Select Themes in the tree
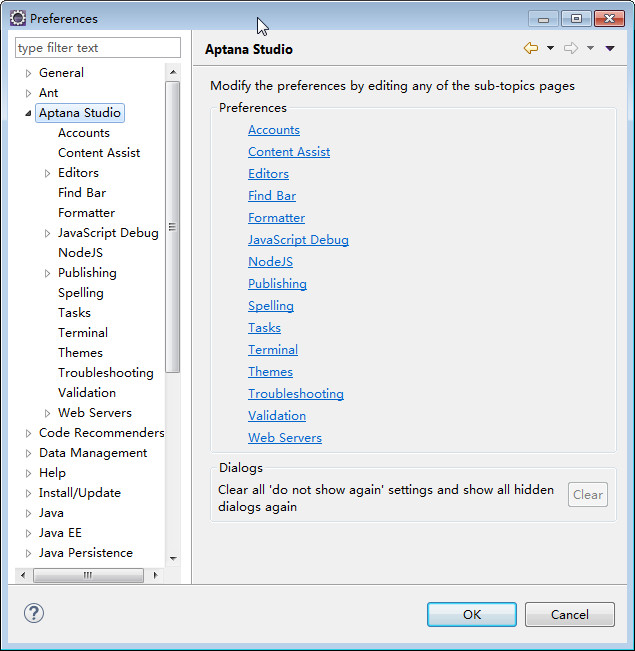Screen dimensions: 635x651 click(81, 352)
